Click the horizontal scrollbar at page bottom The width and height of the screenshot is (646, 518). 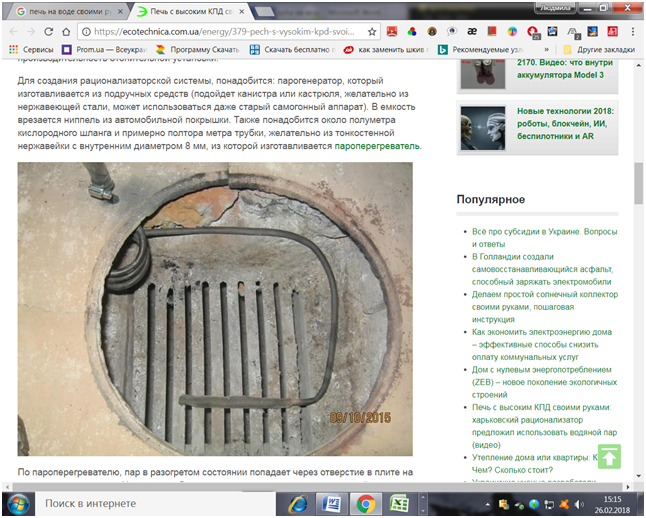pyautogui.click(x=317, y=487)
